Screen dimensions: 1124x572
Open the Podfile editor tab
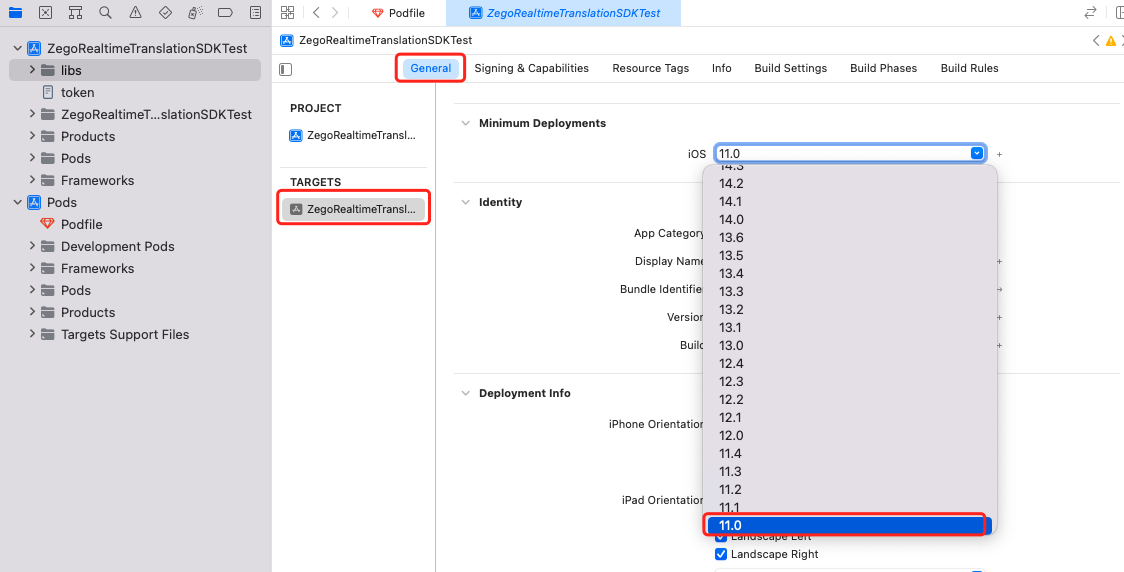[x=399, y=13]
